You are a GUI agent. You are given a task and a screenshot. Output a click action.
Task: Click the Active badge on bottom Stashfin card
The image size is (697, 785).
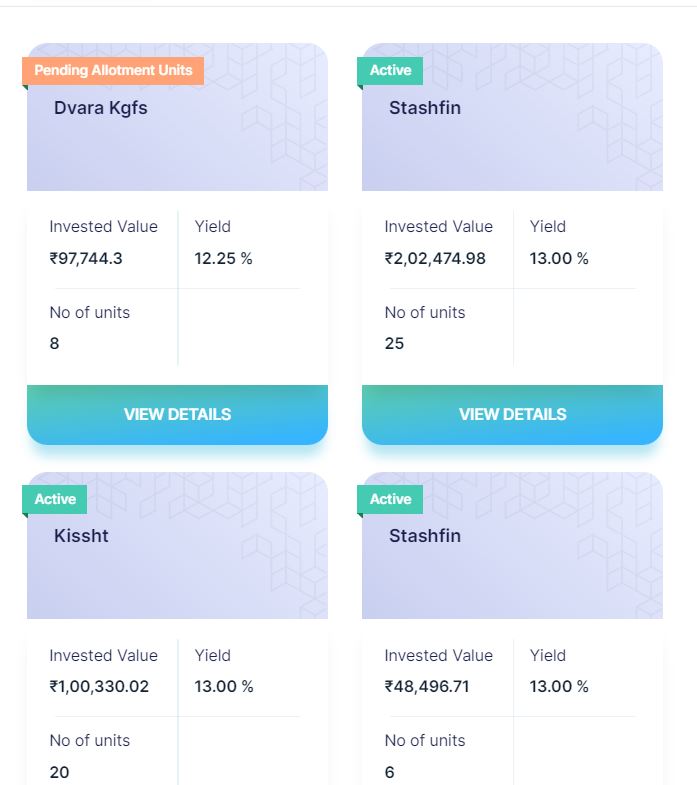pyautogui.click(x=390, y=499)
